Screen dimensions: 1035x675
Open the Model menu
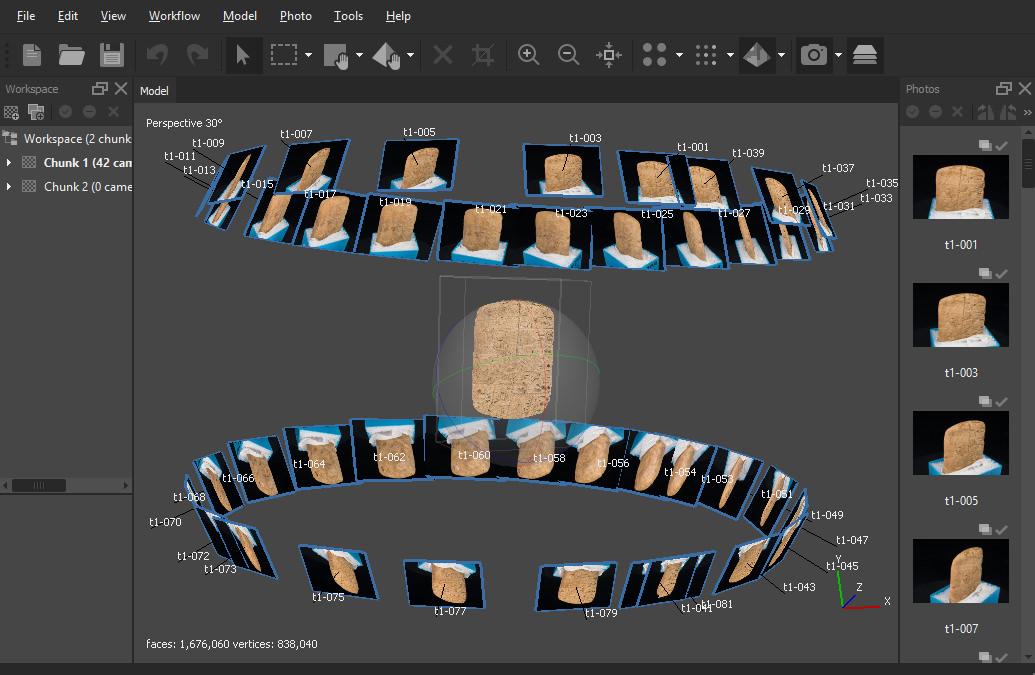click(240, 16)
